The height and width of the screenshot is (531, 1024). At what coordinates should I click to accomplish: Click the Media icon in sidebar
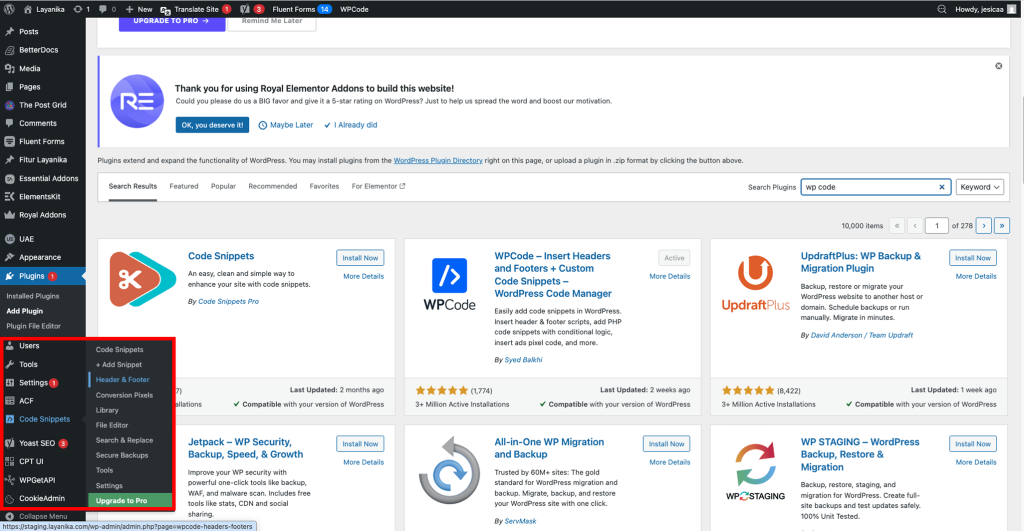(10, 69)
